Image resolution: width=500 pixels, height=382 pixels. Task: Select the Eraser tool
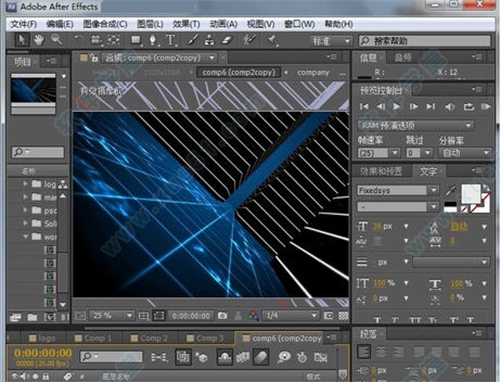click(226, 40)
